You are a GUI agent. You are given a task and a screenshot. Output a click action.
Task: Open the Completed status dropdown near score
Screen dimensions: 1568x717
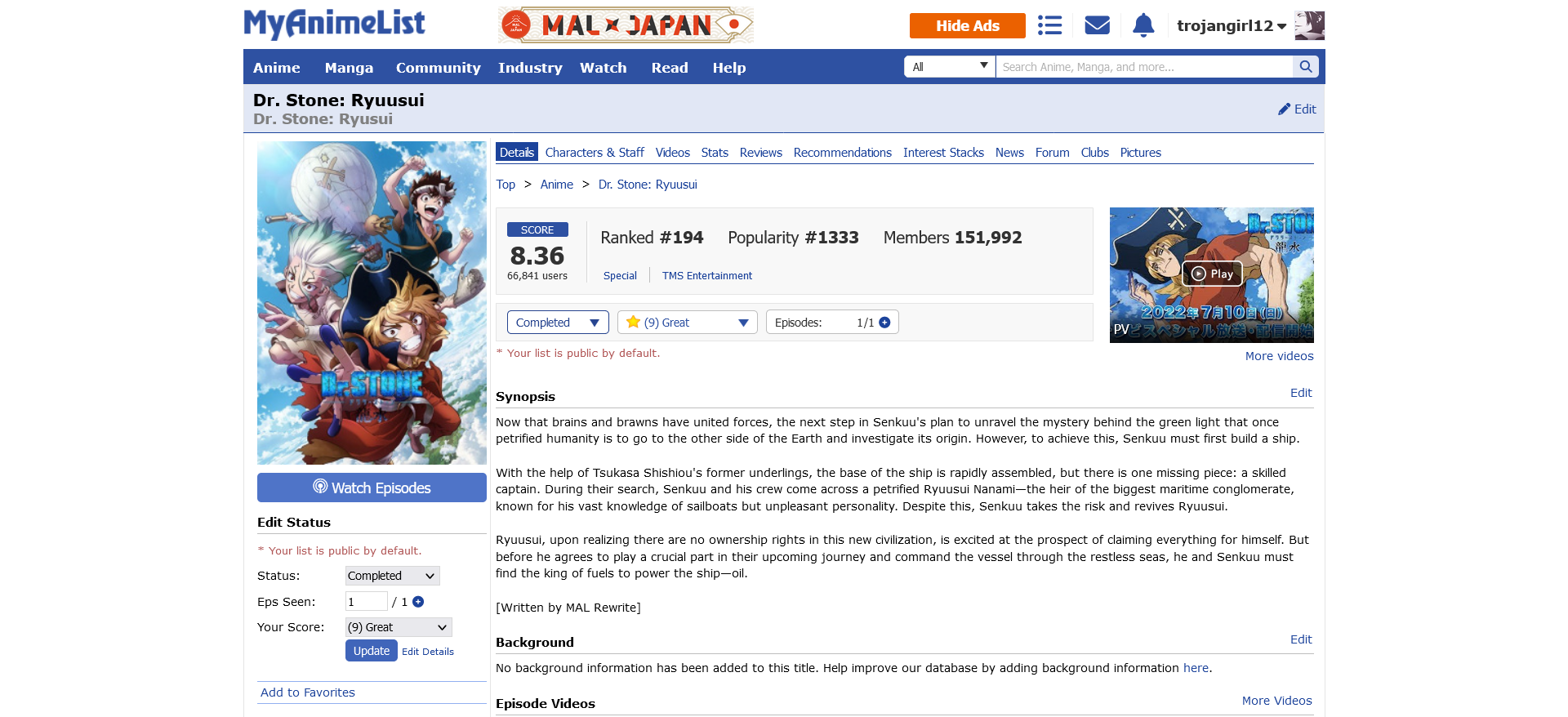[558, 323]
